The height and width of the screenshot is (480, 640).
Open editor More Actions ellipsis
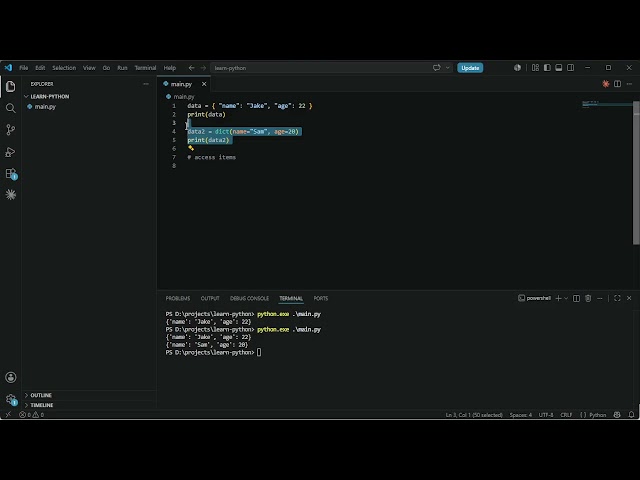(x=629, y=84)
